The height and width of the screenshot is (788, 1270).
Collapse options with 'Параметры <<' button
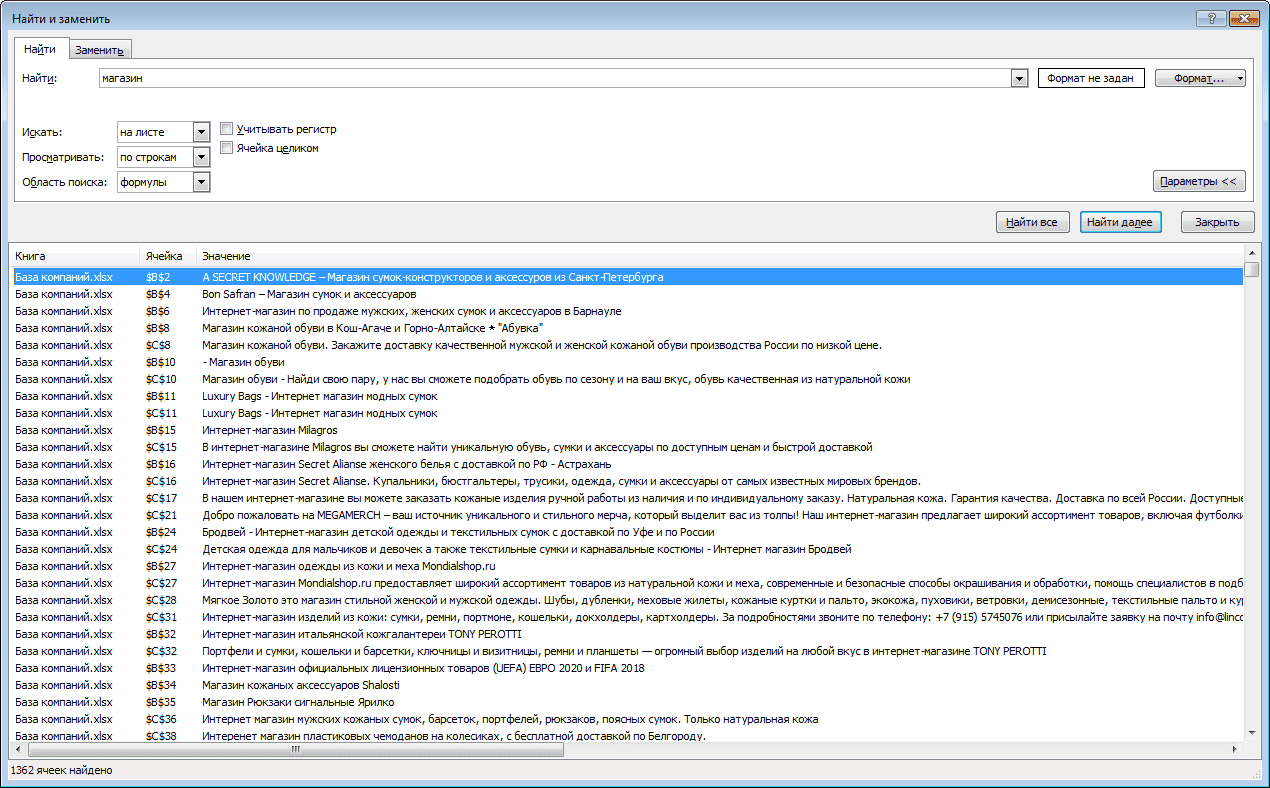pos(1199,181)
